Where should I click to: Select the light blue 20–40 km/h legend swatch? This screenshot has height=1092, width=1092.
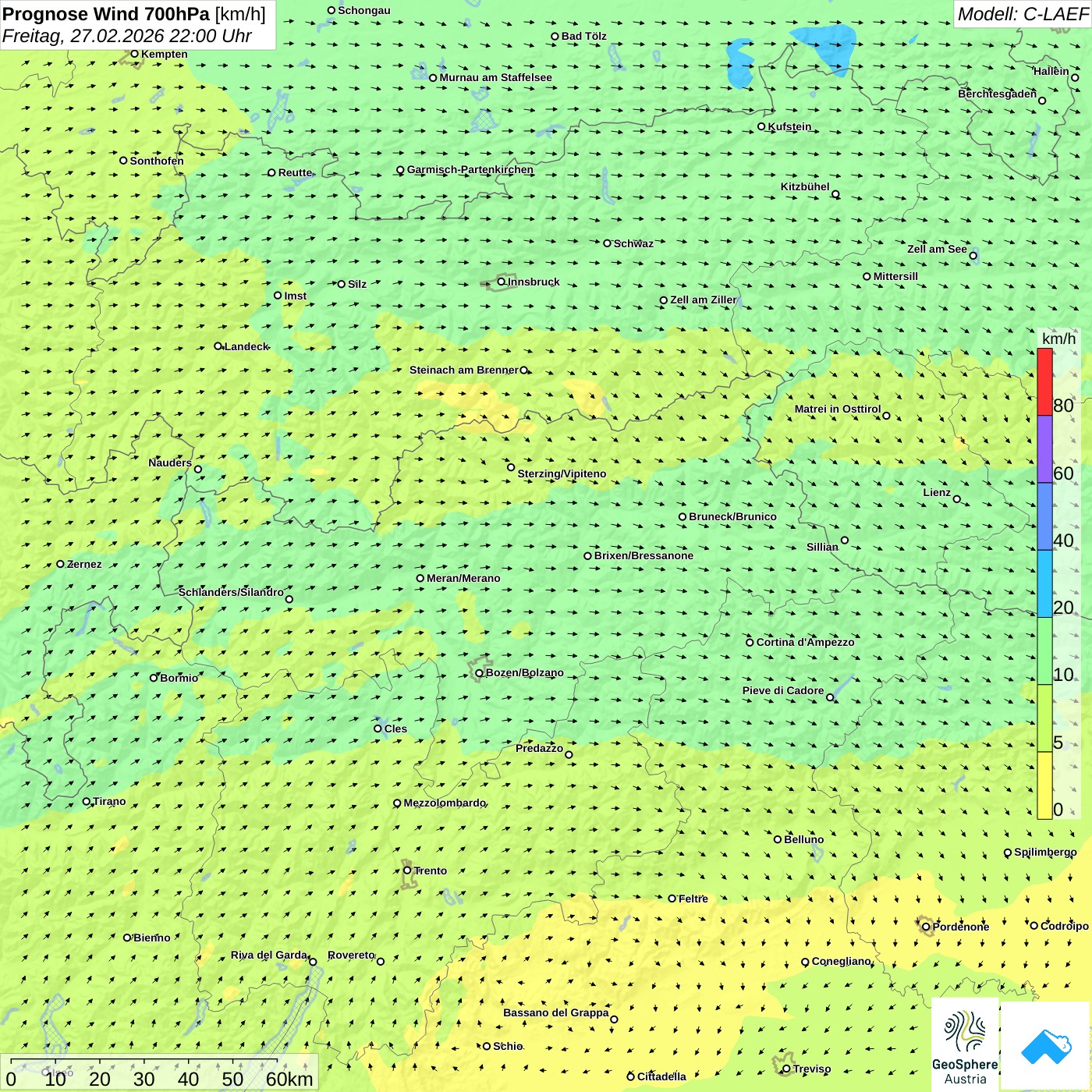pos(1044,583)
